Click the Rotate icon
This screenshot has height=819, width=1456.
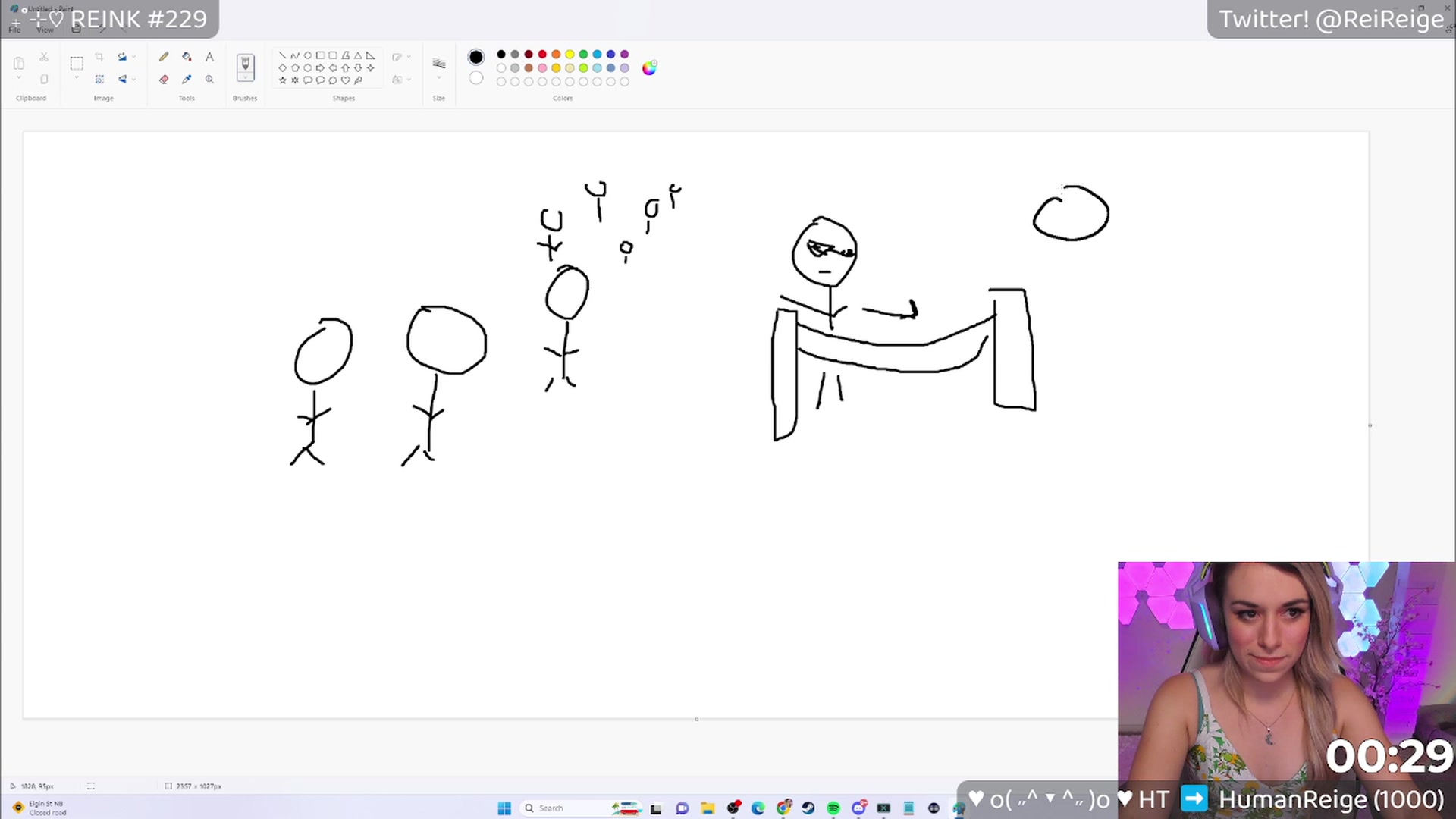click(122, 57)
